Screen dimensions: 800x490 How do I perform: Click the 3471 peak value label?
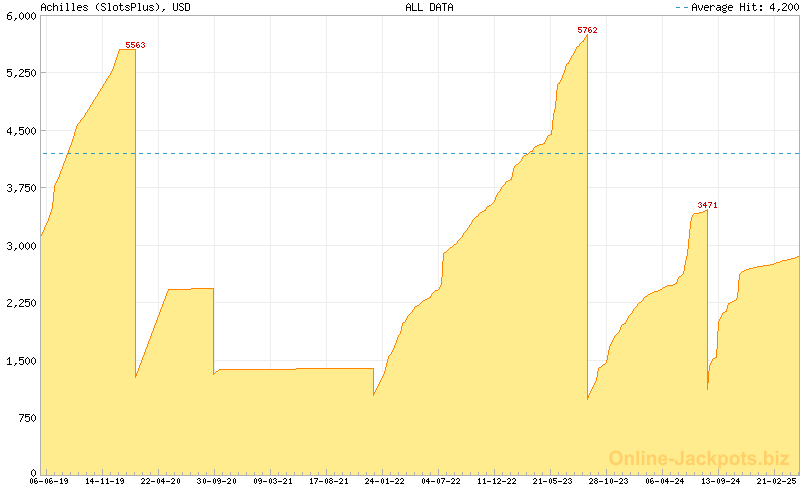[707, 205]
